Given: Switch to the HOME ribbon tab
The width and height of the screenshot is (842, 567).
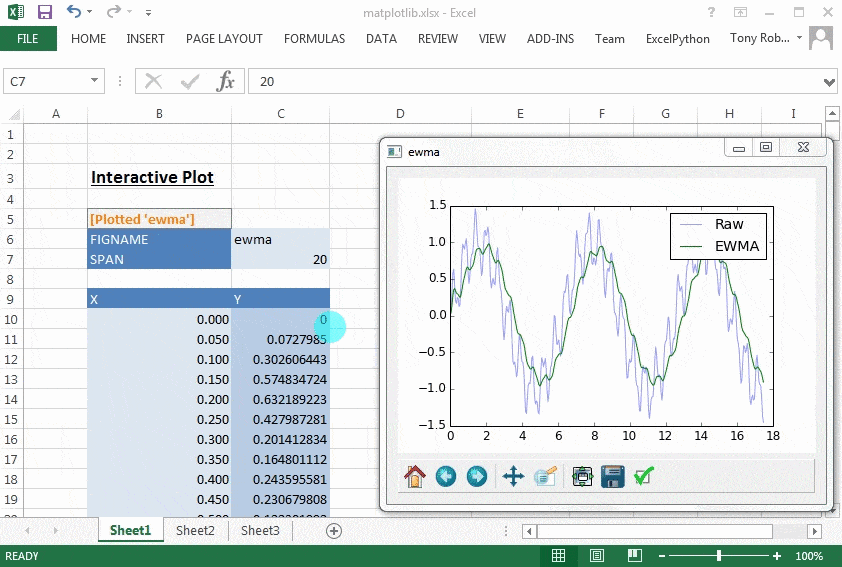Looking at the screenshot, I should click(88, 39).
